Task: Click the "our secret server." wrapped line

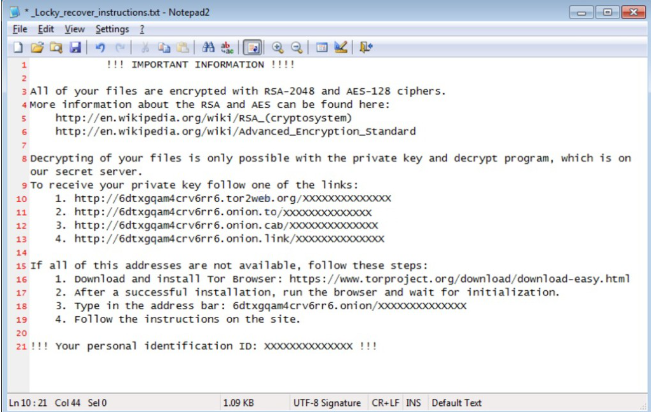Action: click(86, 171)
